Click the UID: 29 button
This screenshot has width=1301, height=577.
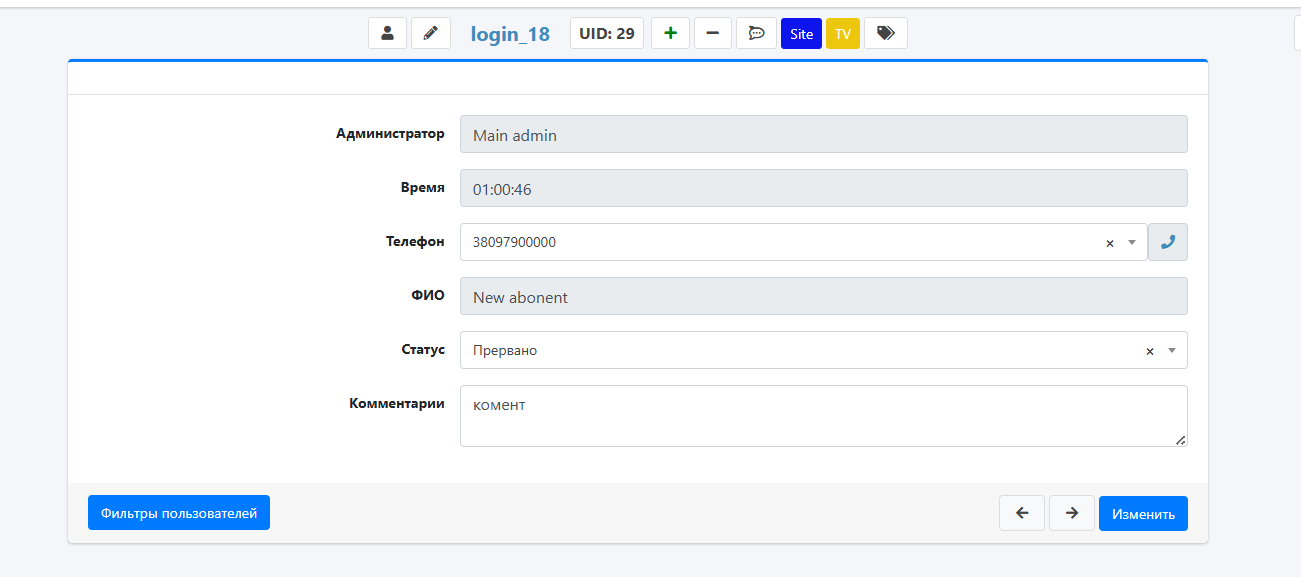(x=607, y=33)
